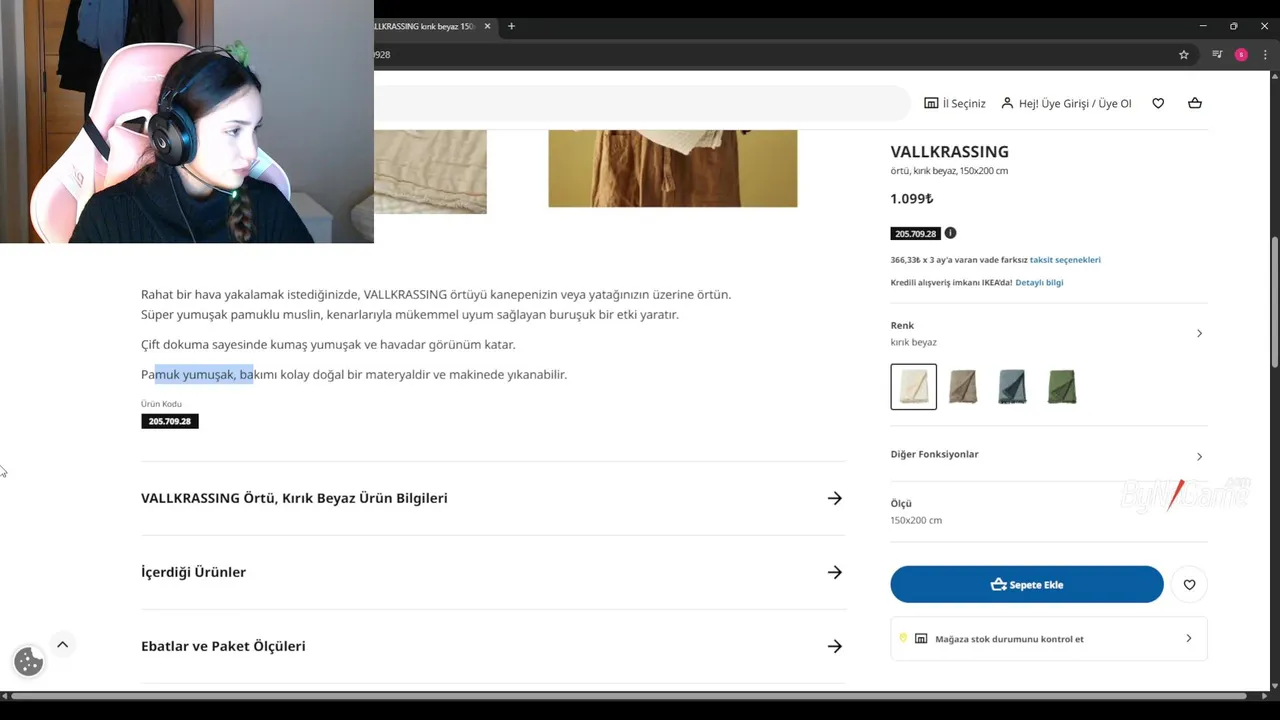The width and height of the screenshot is (1280, 720).
Task: Click the site search field
Action: pos(641,103)
